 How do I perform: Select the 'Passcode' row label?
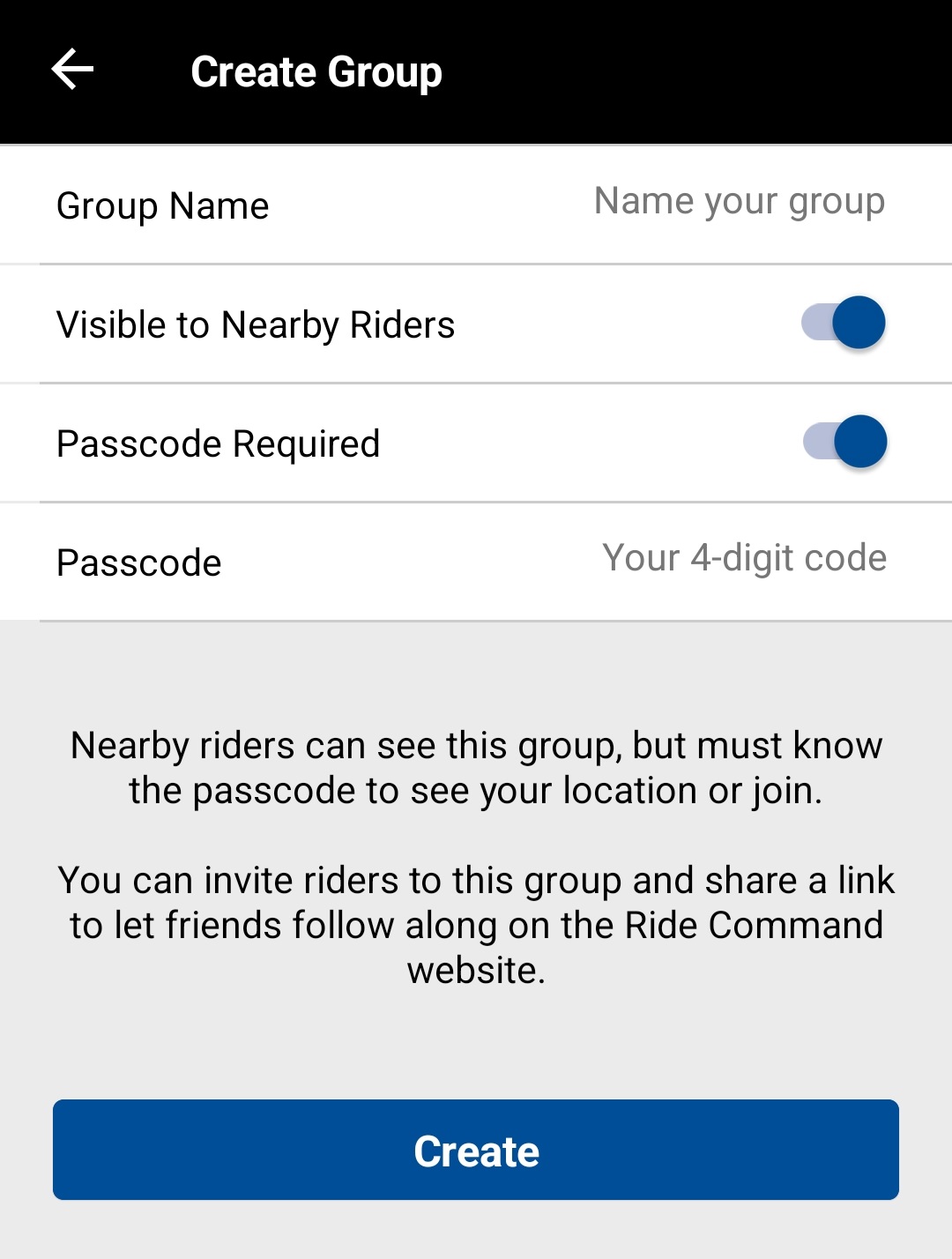click(x=139, y=563)
